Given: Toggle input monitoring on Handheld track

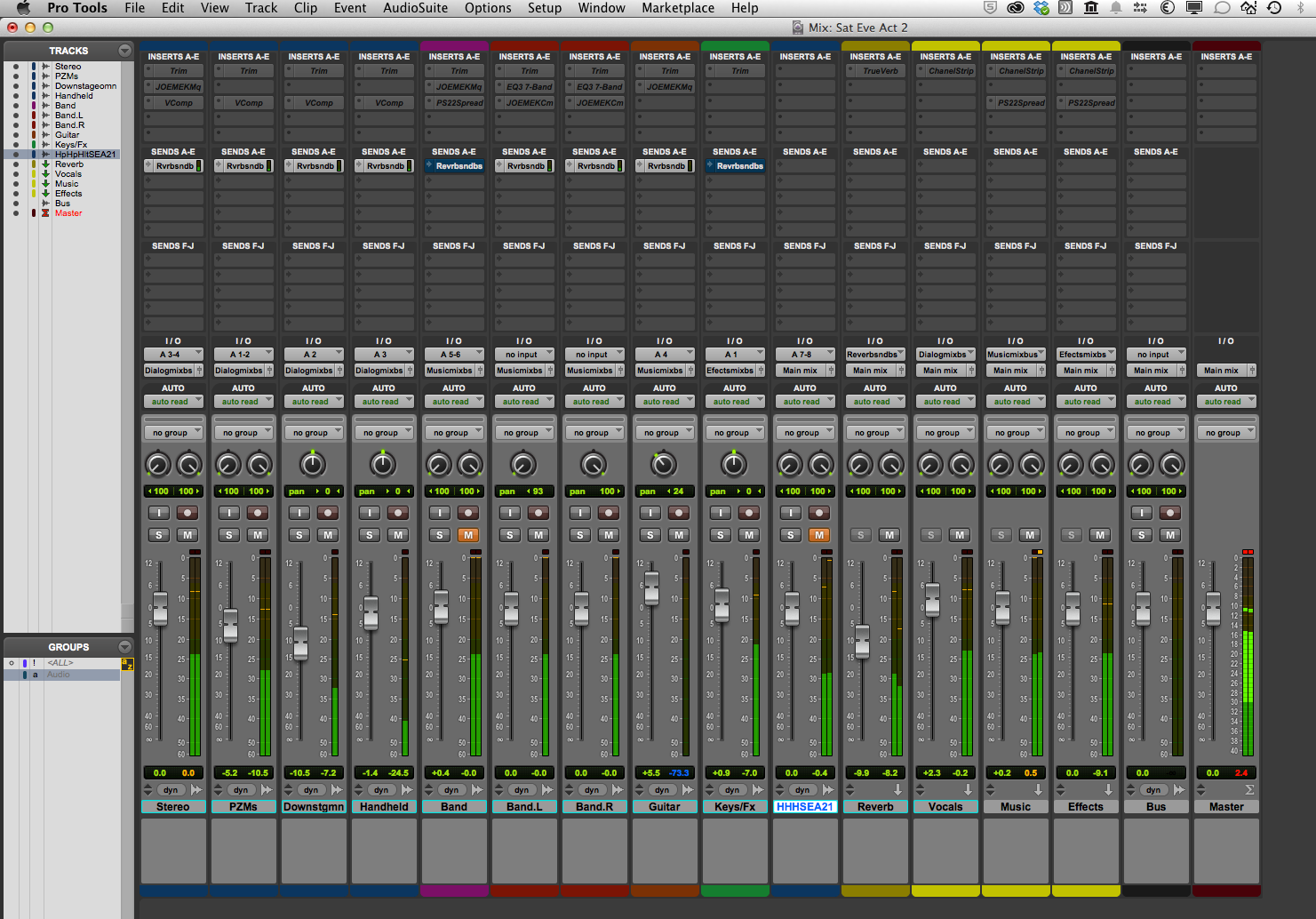Looking at the screenshot, I should [x=370, y=513].
